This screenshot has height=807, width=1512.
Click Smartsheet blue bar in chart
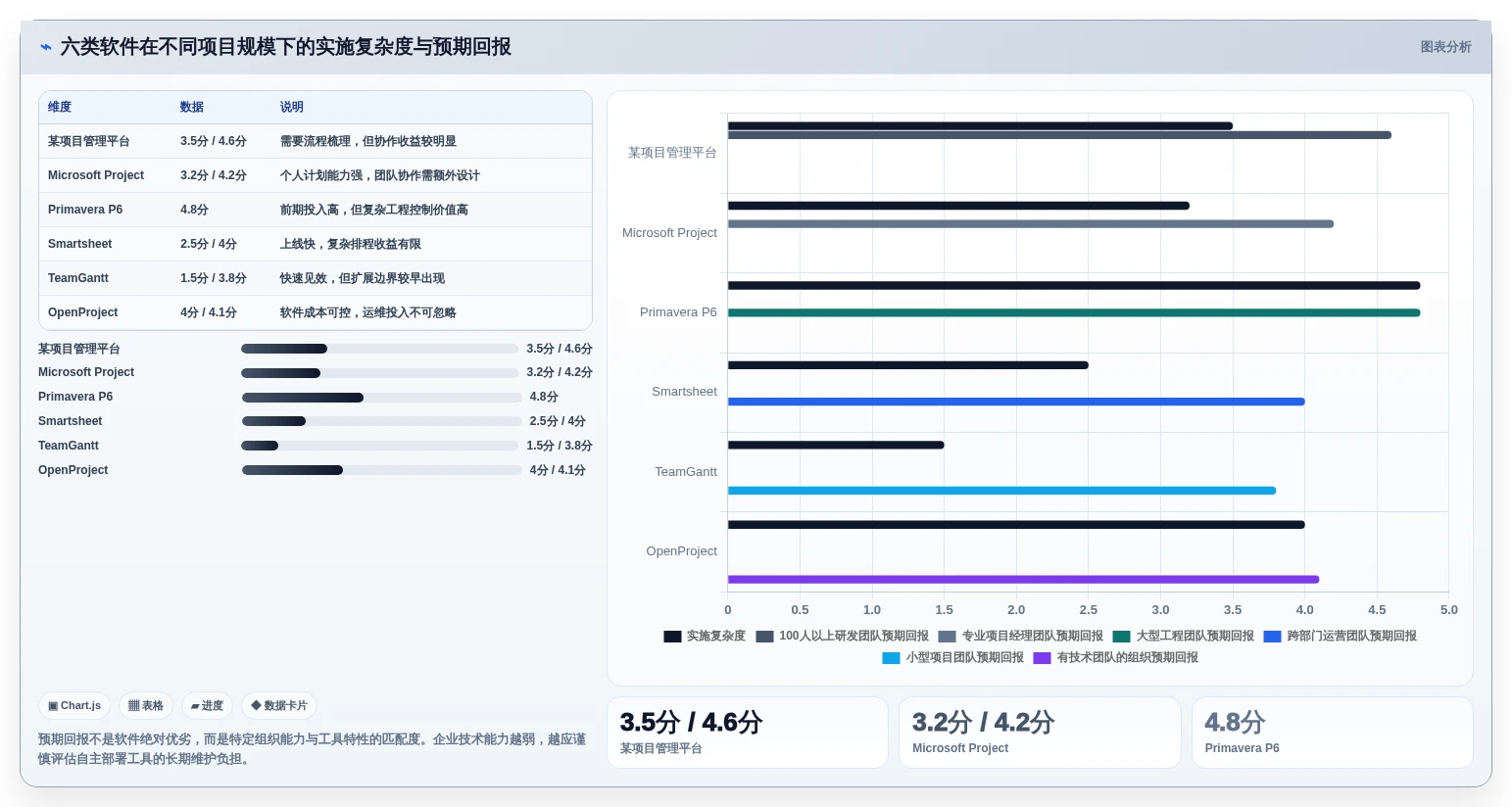click(1016, 402)
